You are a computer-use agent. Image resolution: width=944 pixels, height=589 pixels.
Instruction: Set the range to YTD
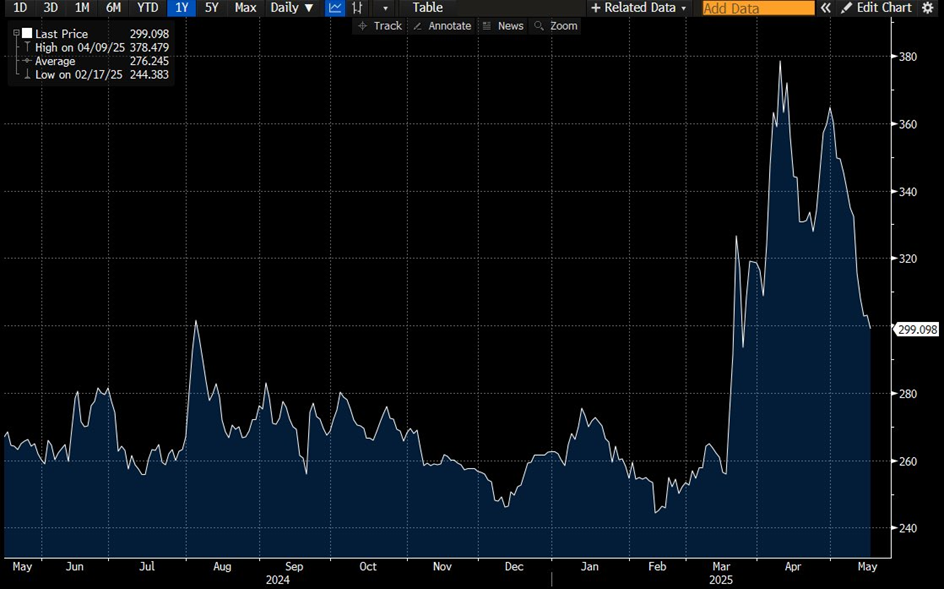click(x=146, y=8)
